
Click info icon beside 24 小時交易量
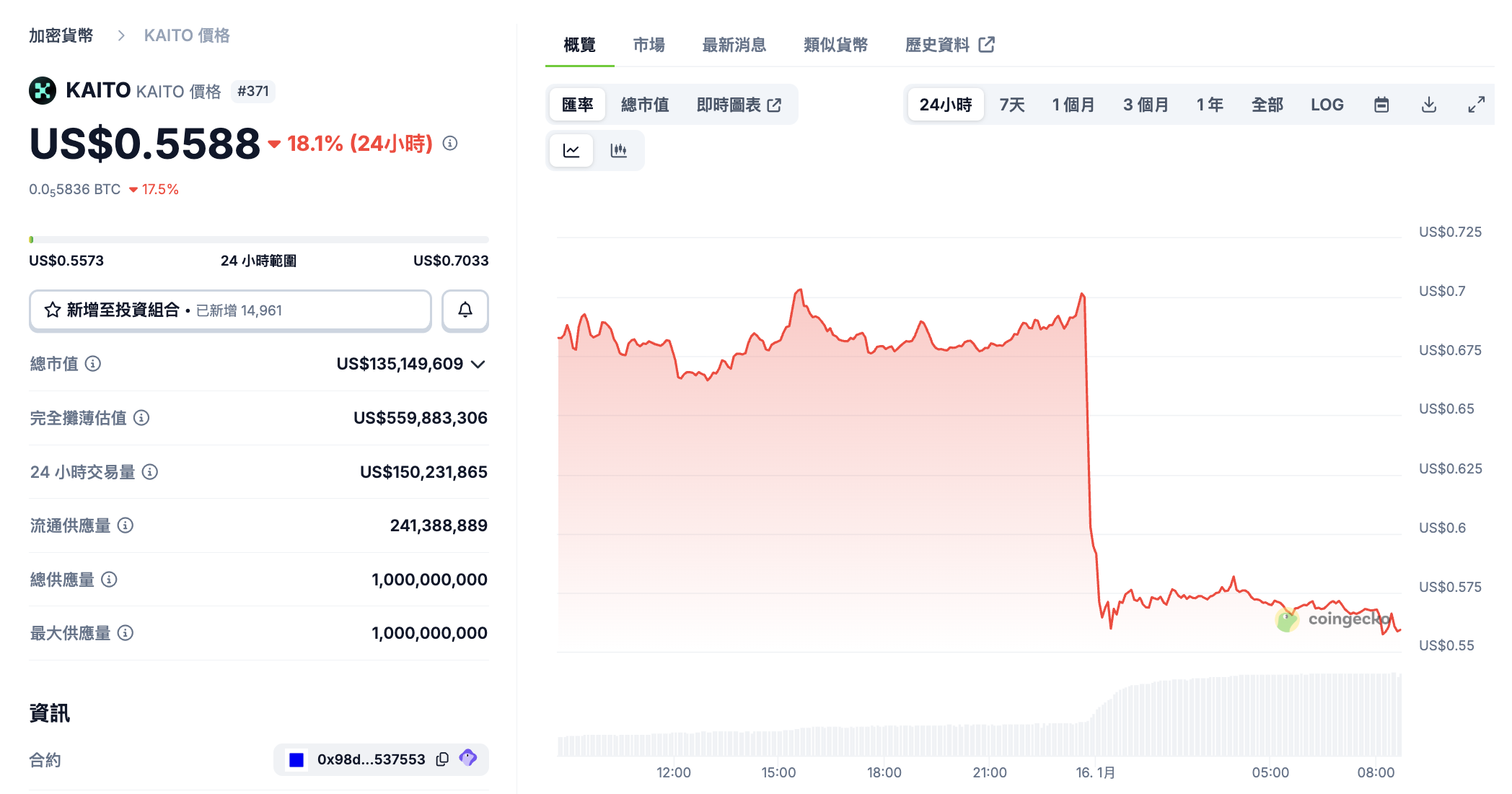pyautogui.click(x=150, y=471)
